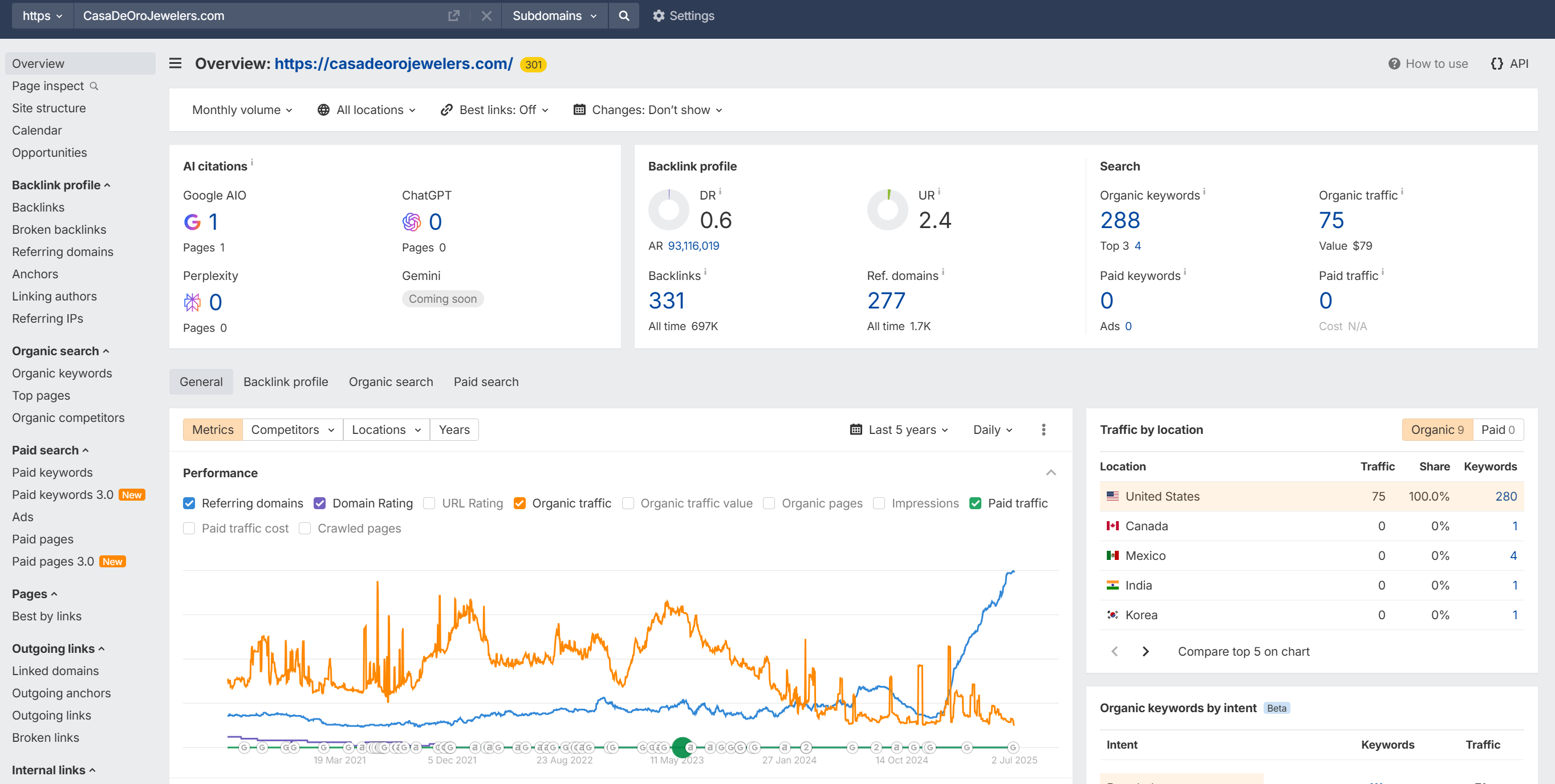Viewport: 1555px width, 784px height.
Task: Click the large green marker on the timeline
Action: point(683,747)
